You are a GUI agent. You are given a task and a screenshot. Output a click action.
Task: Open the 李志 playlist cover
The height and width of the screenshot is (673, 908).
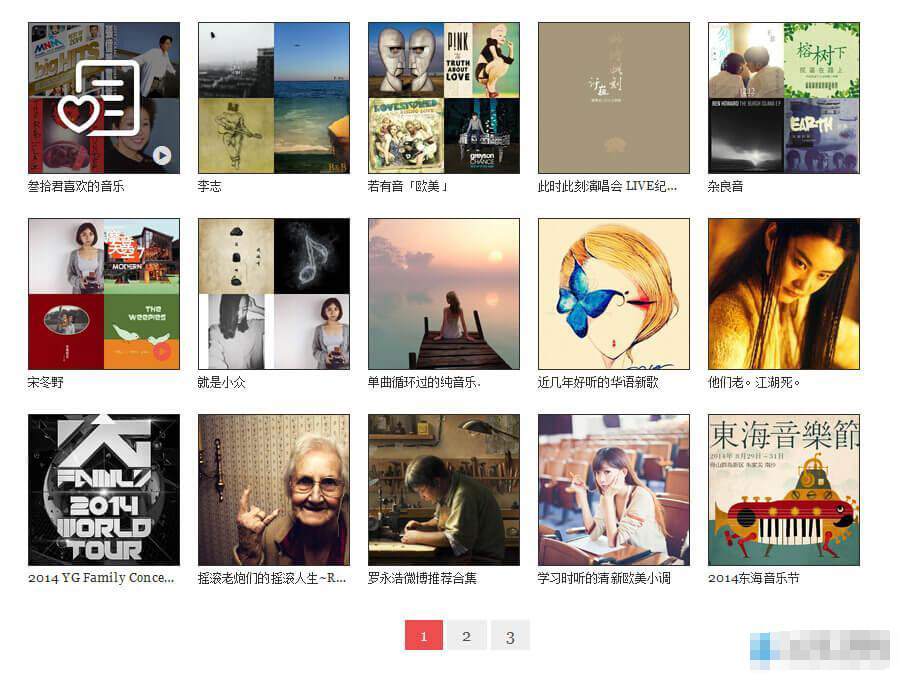[x=274, y=98]
